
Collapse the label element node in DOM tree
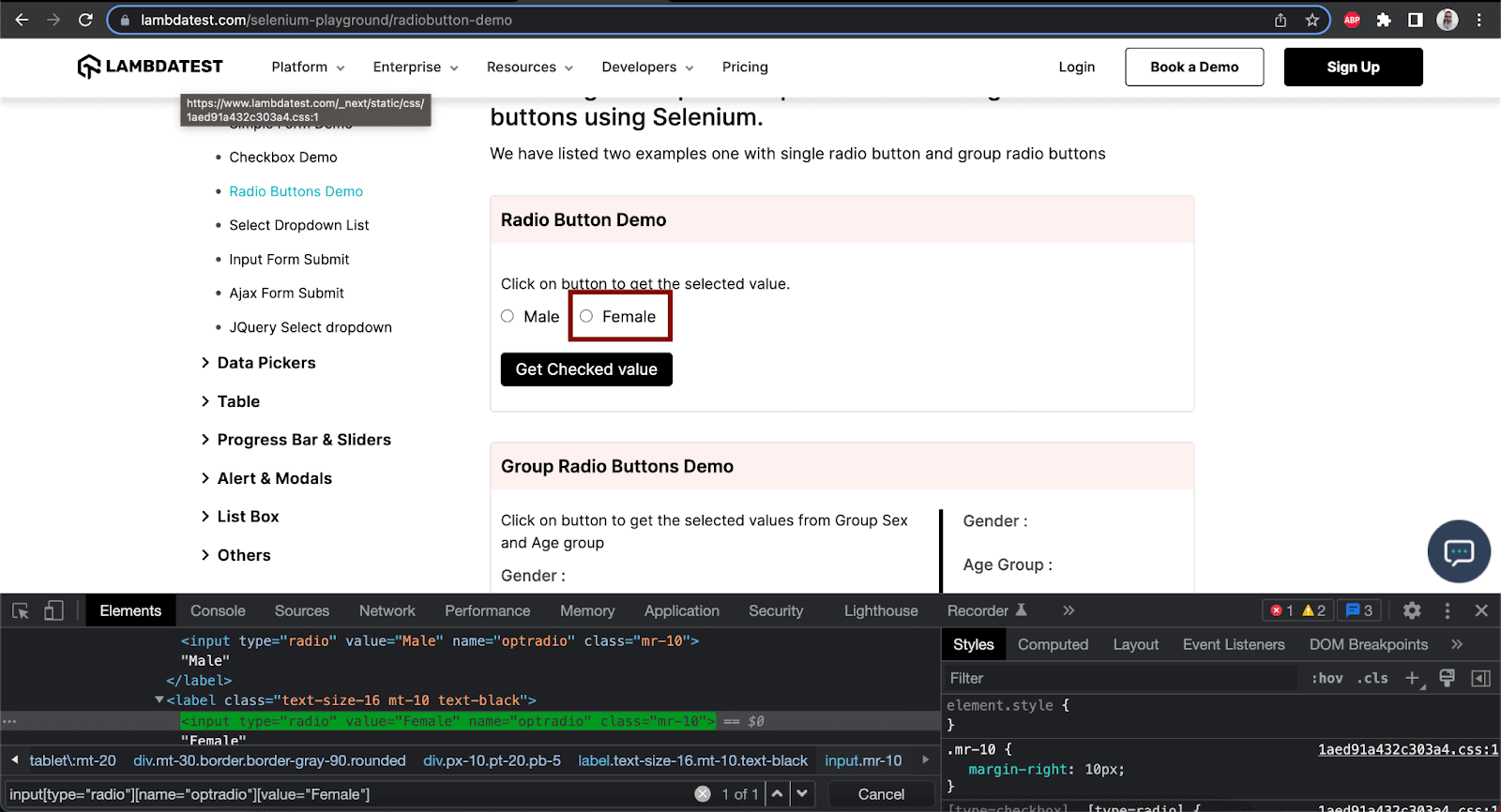(x=159, y=700)
